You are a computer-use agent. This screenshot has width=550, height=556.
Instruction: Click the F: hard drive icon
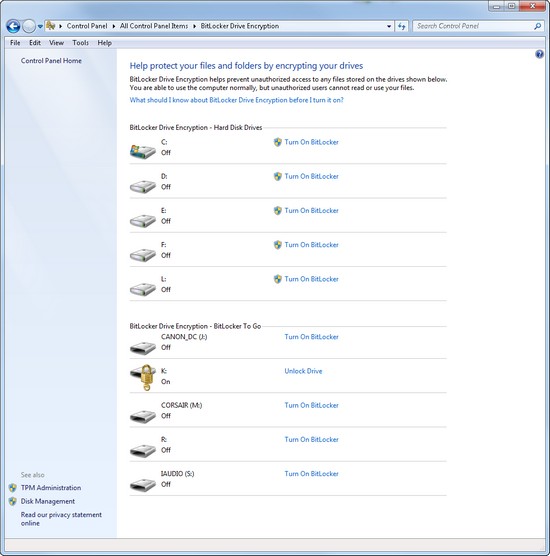click(x=143, y=254)
